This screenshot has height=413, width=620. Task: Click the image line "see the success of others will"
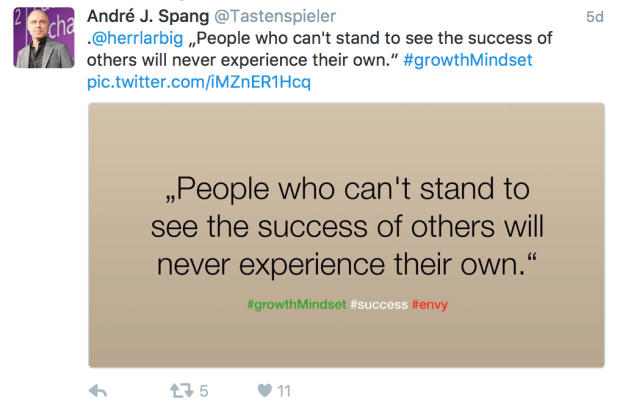pyautogui.click(x=345, y=229)
